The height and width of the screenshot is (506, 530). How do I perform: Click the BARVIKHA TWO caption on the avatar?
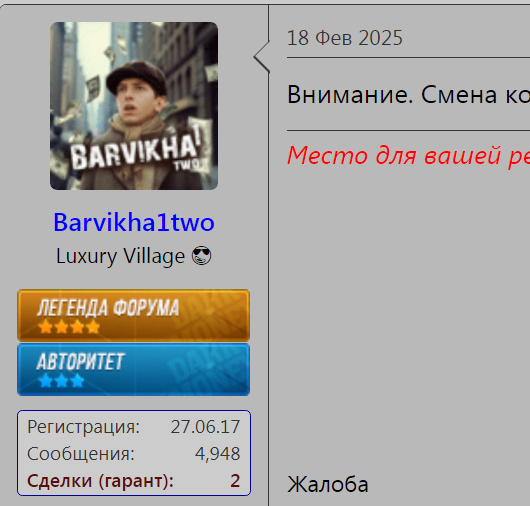[137, 152]
